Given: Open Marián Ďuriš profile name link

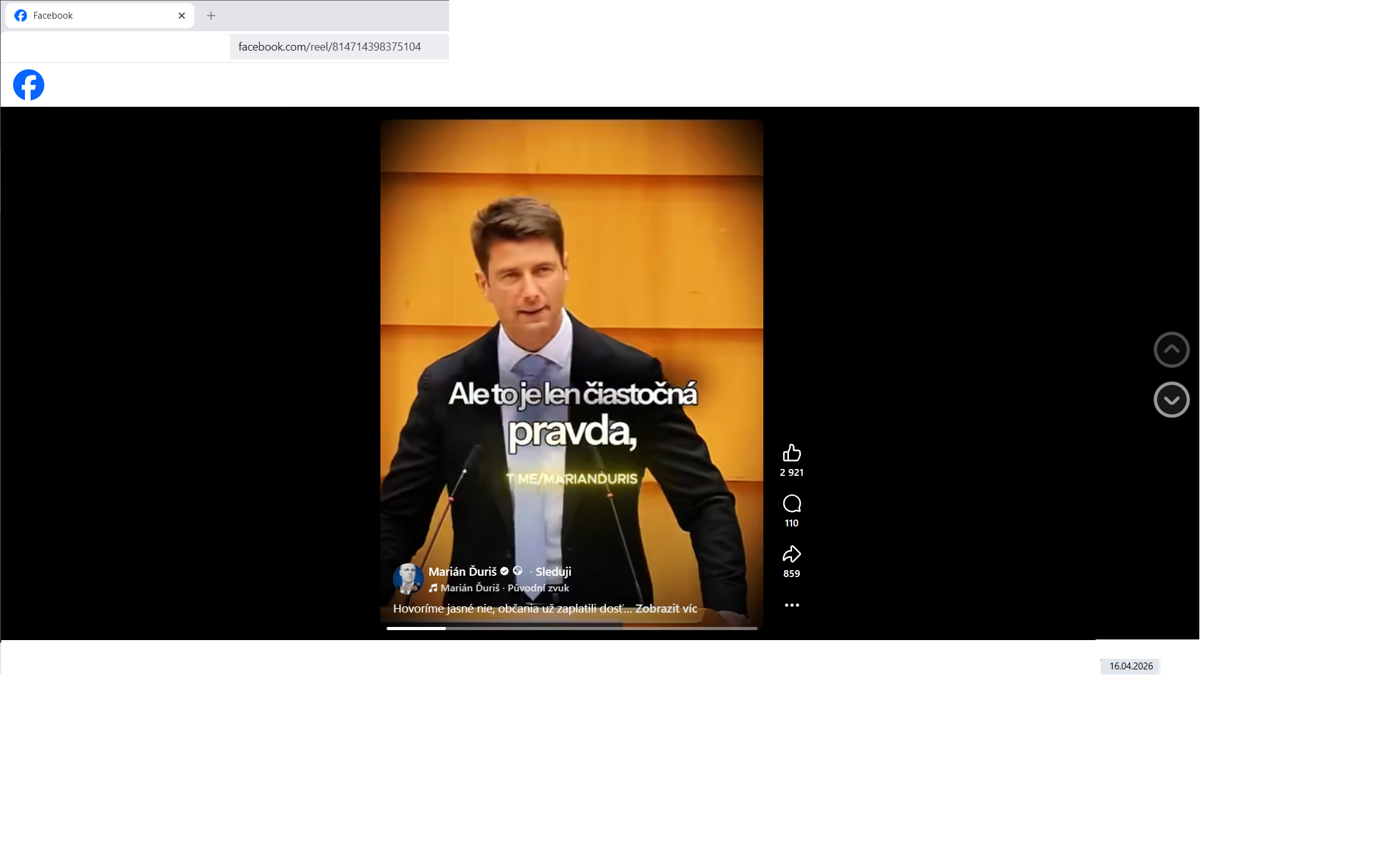Looking at the screenshot, I should click(x=462, y=571).
